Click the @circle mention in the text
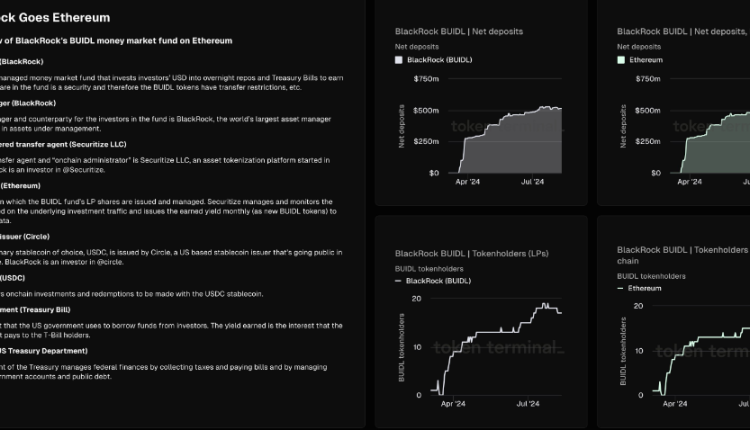Image resolution: width=750 pixels, height=430 pixels. tap(110, 262)
